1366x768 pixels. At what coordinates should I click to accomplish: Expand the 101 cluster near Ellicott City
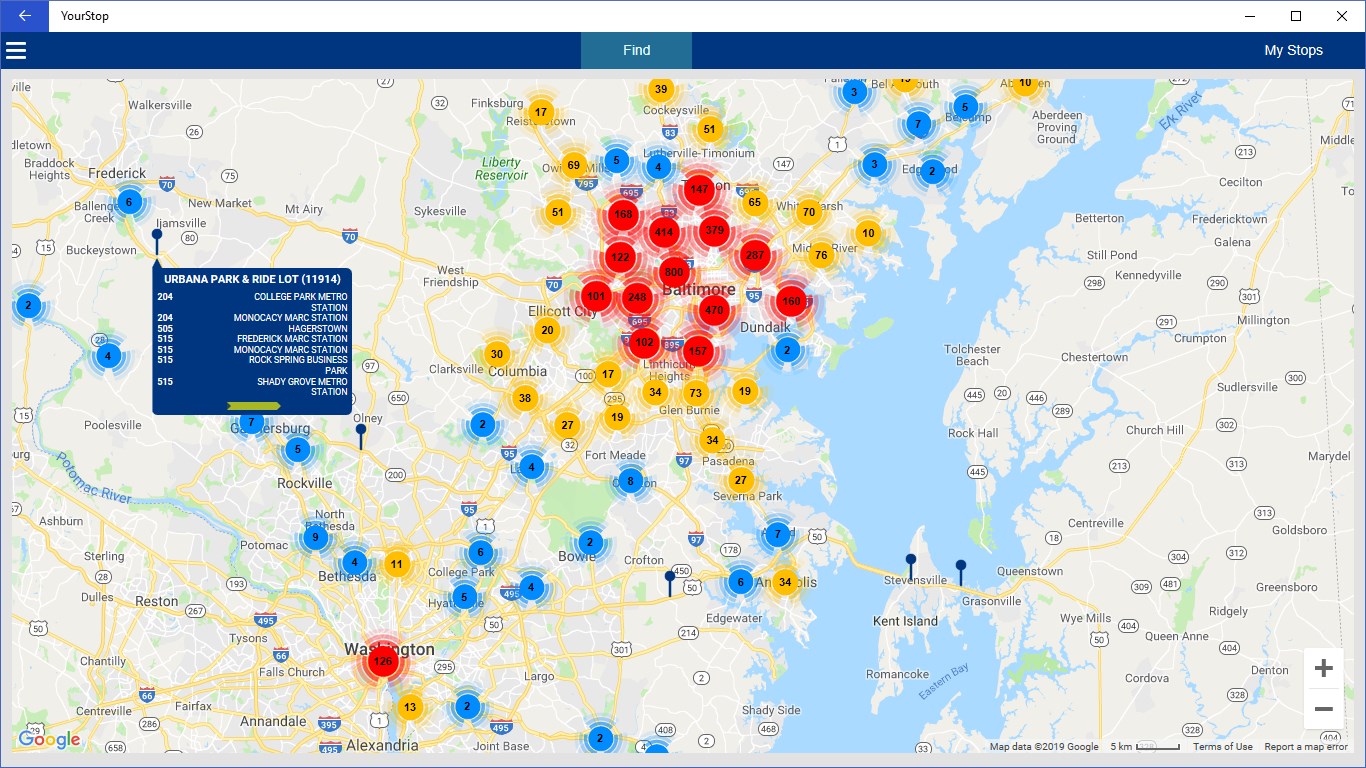tap(596, 296)
